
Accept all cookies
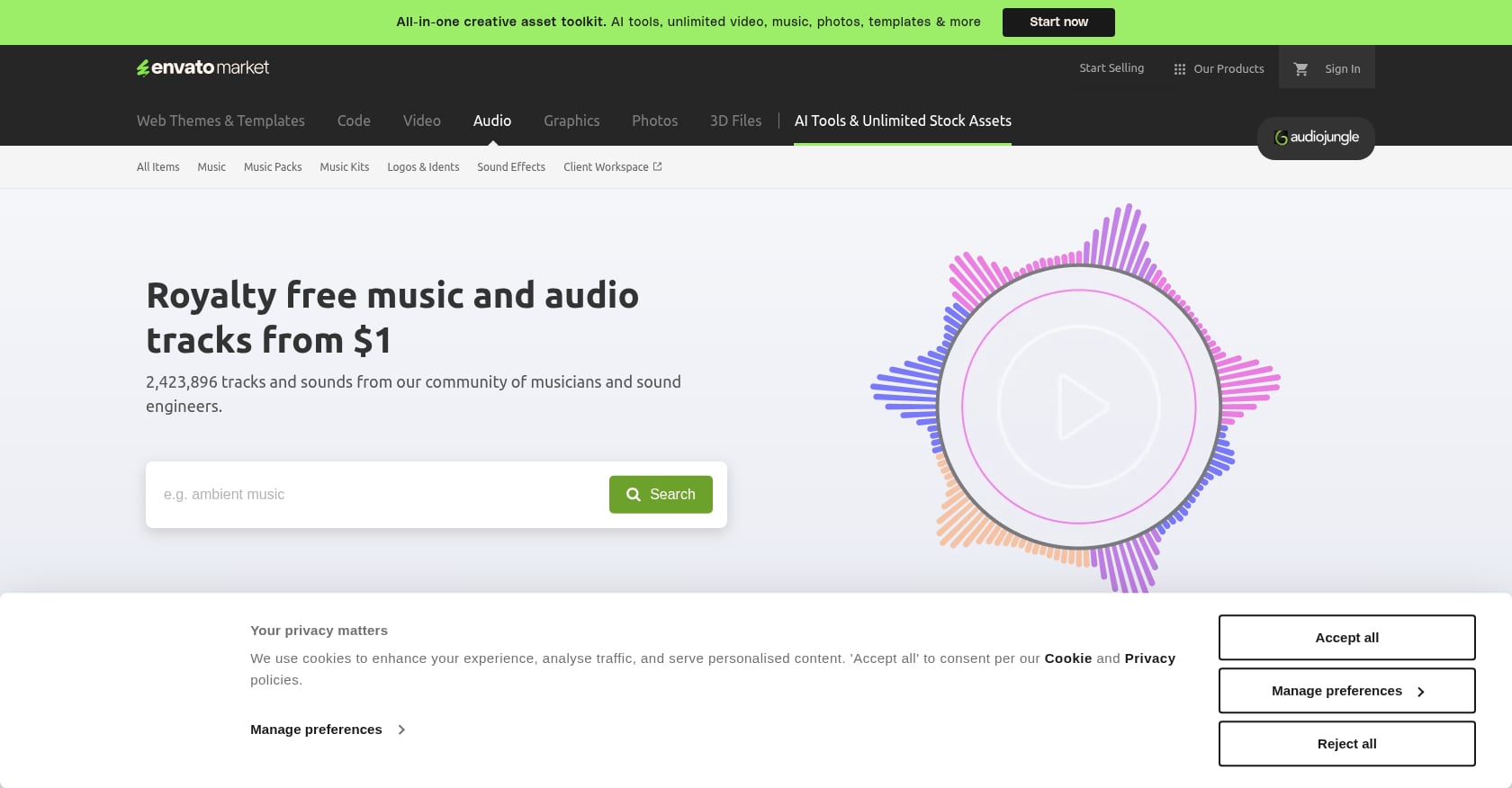(1346, 638)
